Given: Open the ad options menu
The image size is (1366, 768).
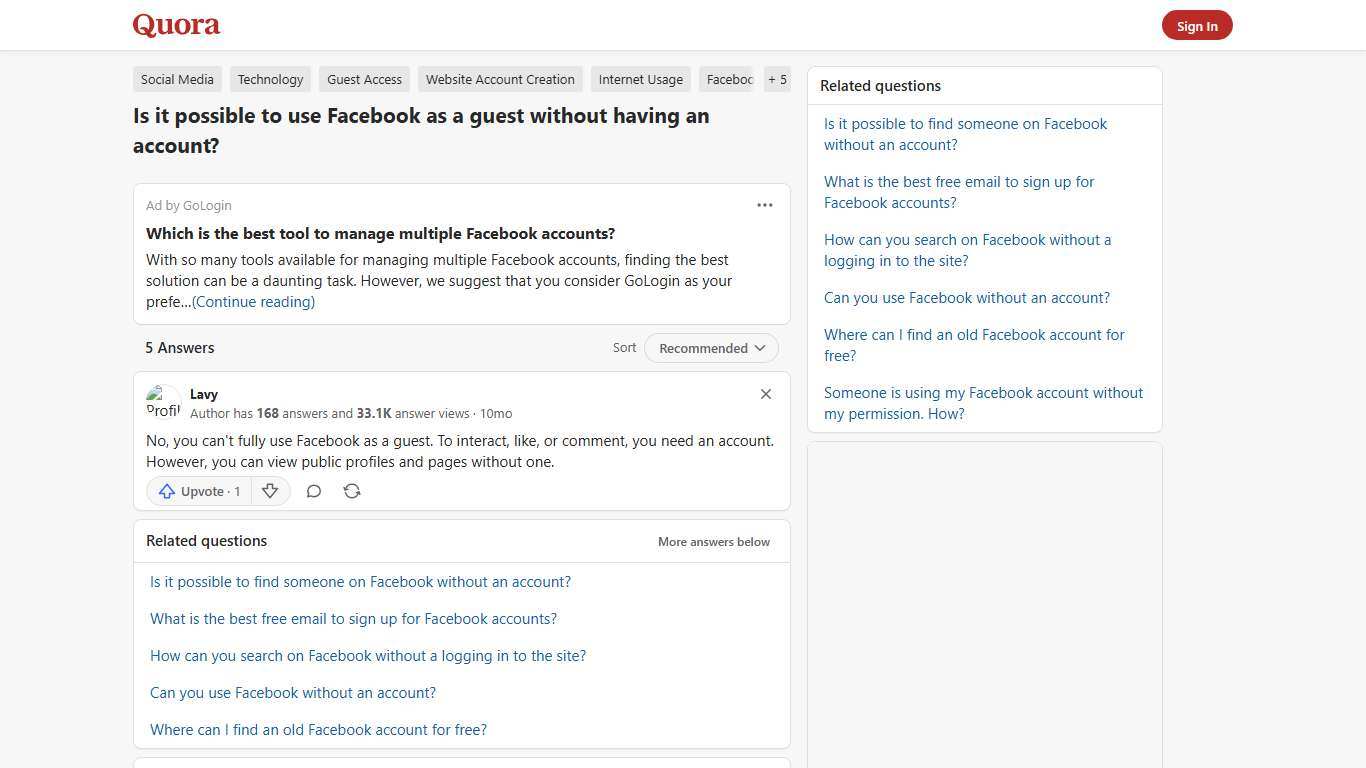Looking at the screenshot, I should 765,205.
